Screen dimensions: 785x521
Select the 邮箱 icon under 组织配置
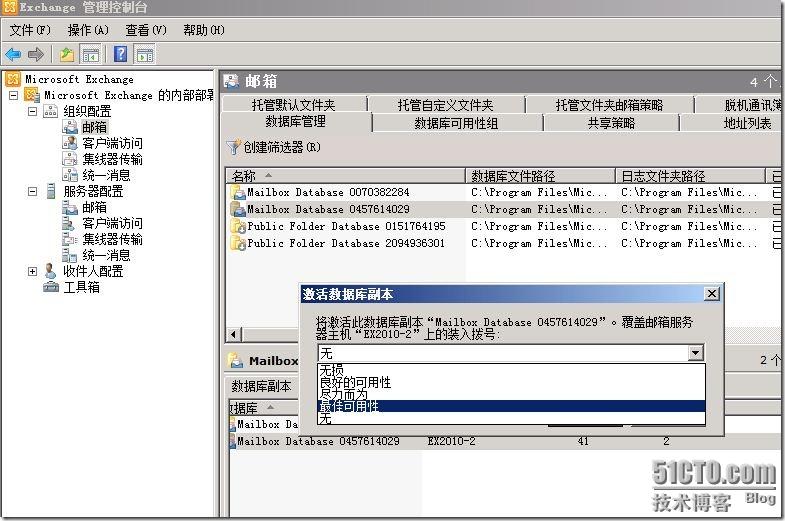coord(70,127)
